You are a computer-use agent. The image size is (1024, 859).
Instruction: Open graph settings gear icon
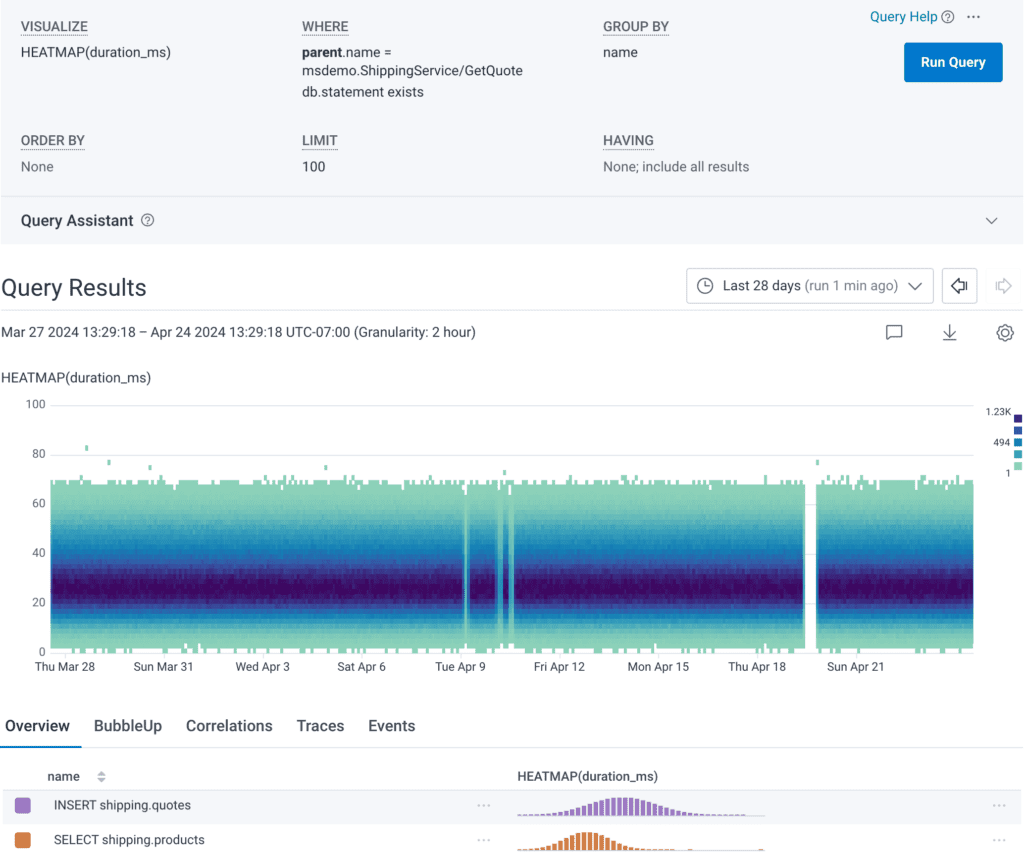point(1005,333)
